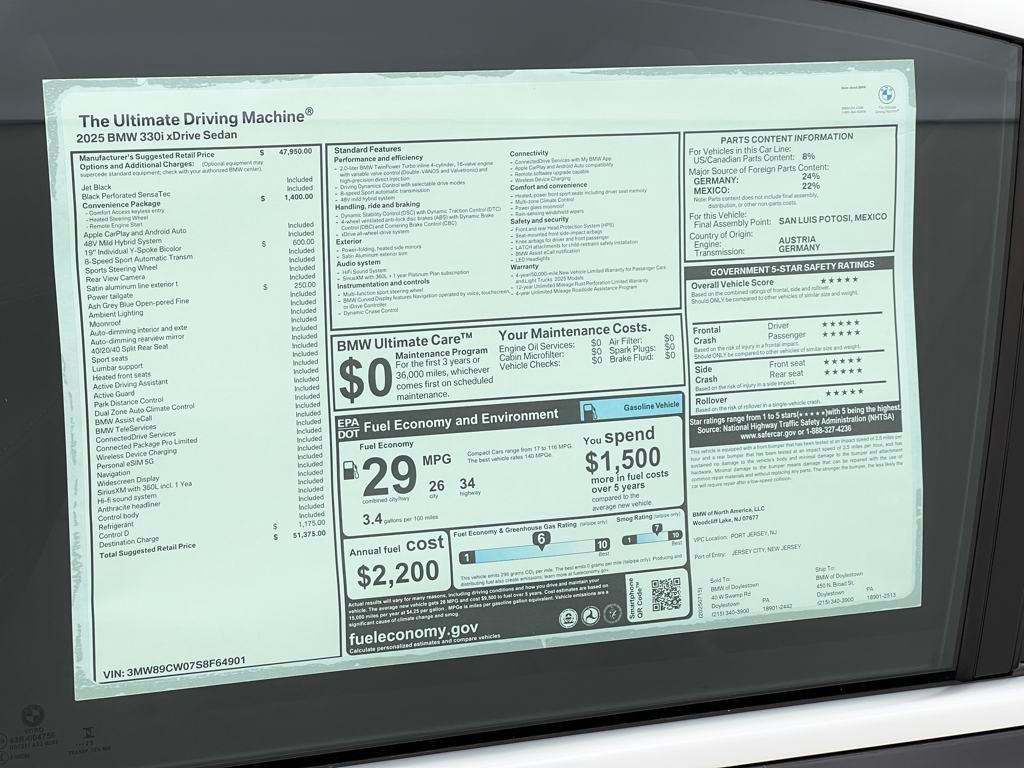The width and height of the screenshot is (1024, 768).
Task: Click the Rollover star rating
Action: click(x=845, y=392)
